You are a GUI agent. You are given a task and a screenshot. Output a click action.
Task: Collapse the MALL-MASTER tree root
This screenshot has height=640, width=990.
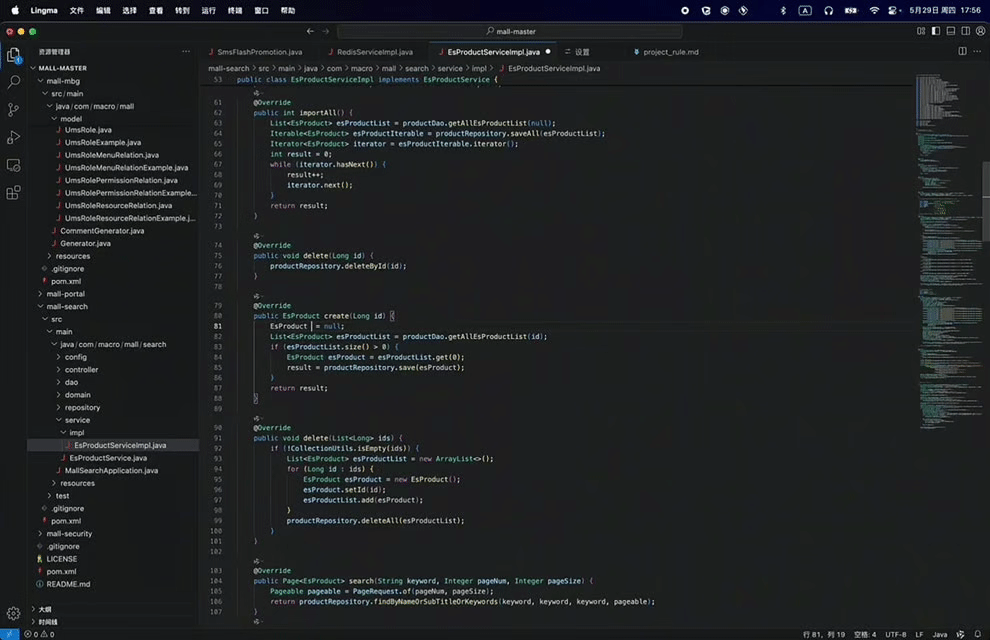coord(64,68)
